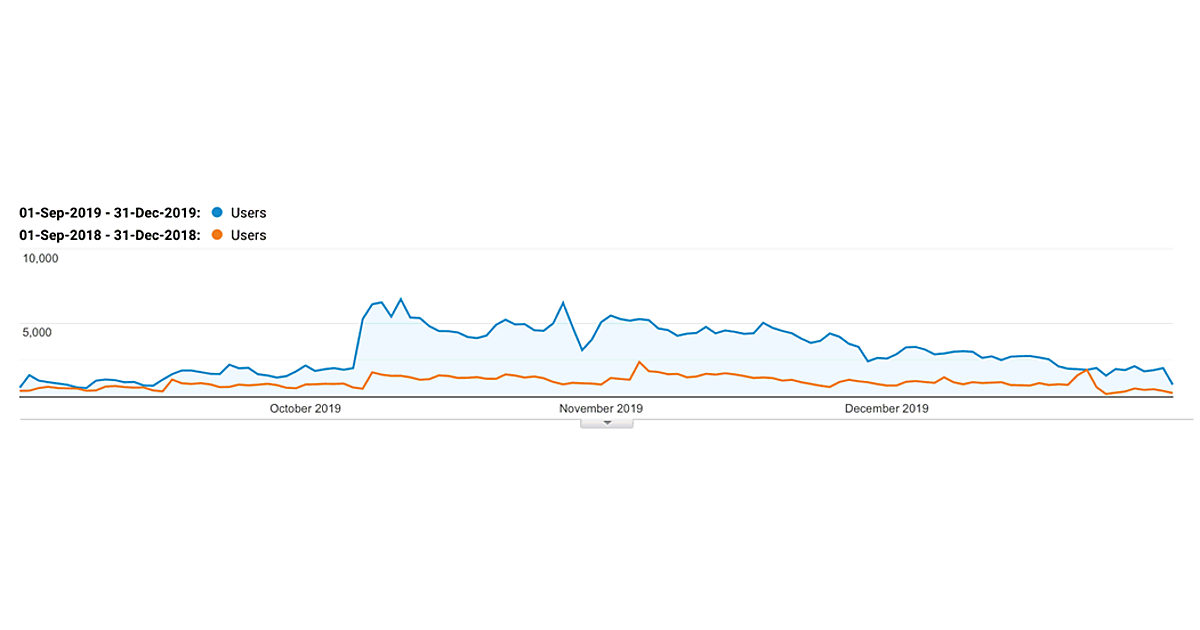The image size is (1200, 630).
Task: Click the blue line's sharp dip before November
Action: pyautogui.click(x=582, y=350)
